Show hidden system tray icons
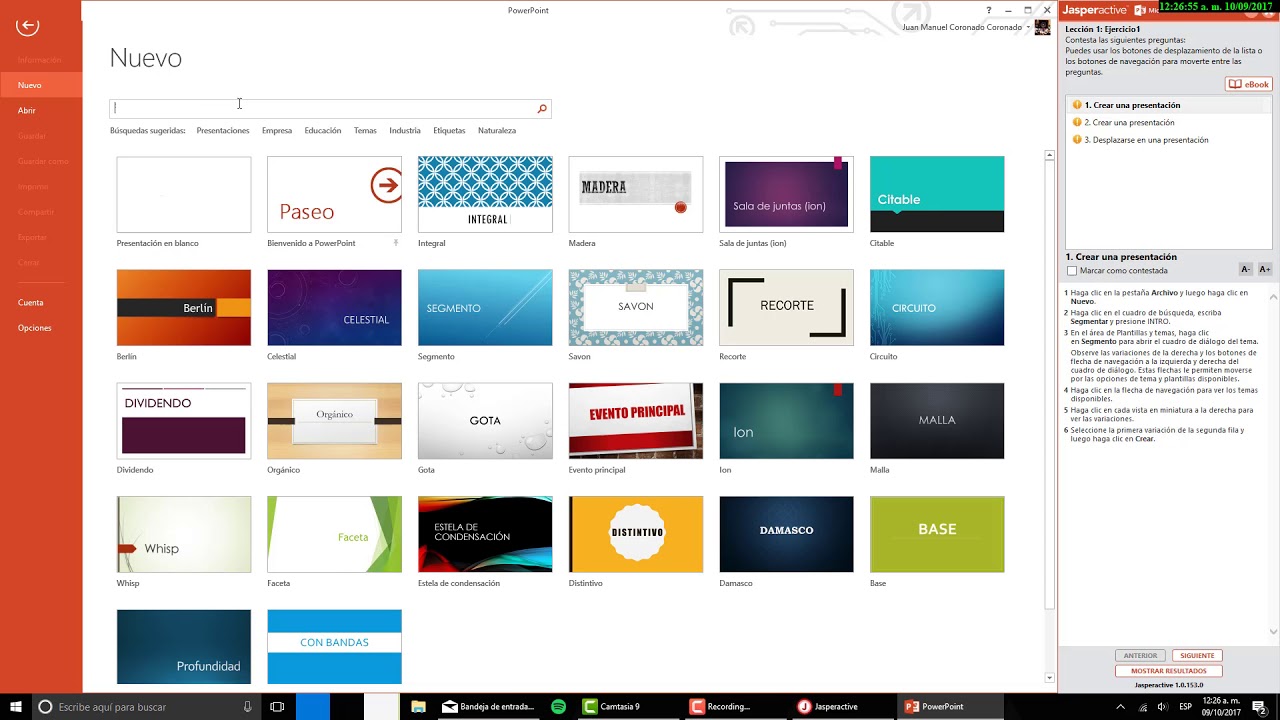 pyautogui.click(x=1121, y=707)
